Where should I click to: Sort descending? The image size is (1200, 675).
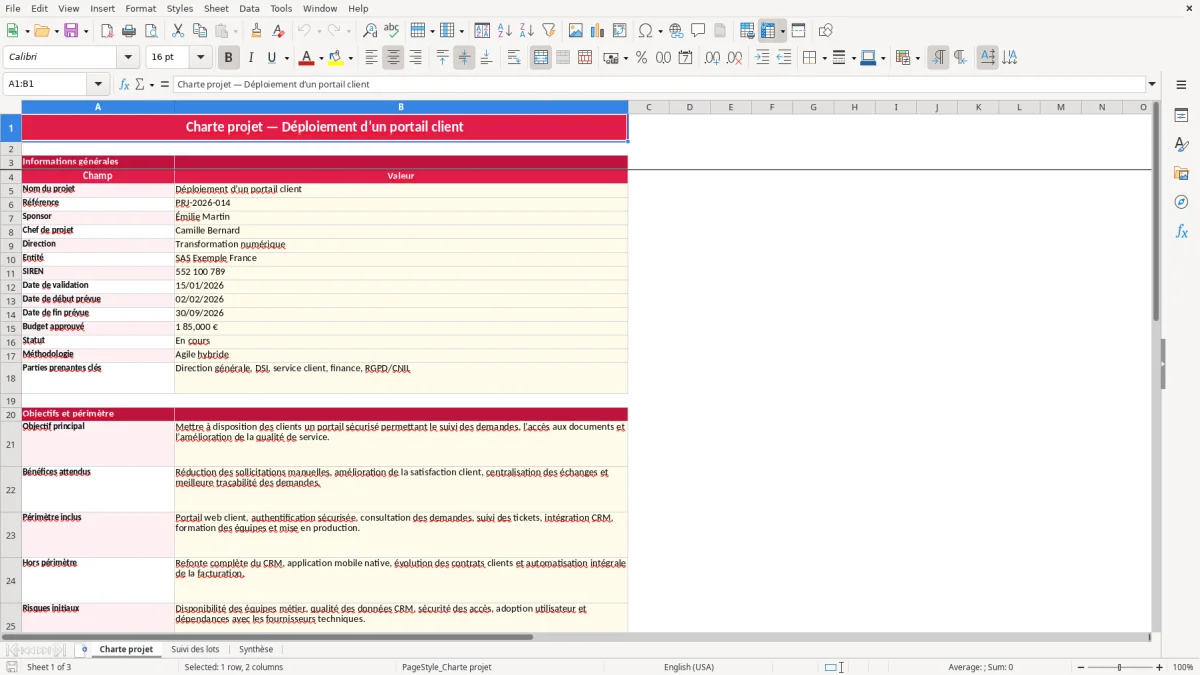click(x=527, y=31)
